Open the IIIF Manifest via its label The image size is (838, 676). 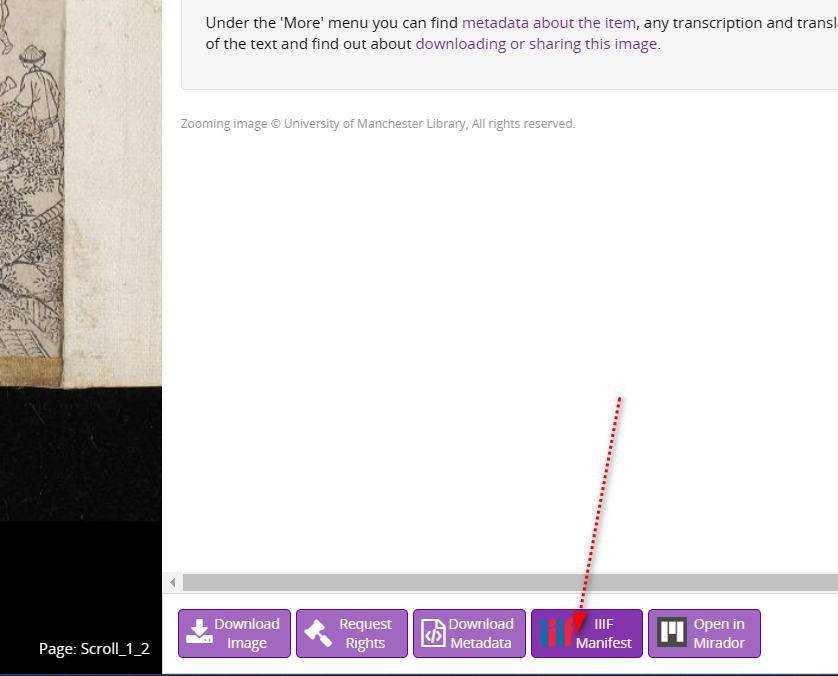pyautogui.click(x=604, y=633)
